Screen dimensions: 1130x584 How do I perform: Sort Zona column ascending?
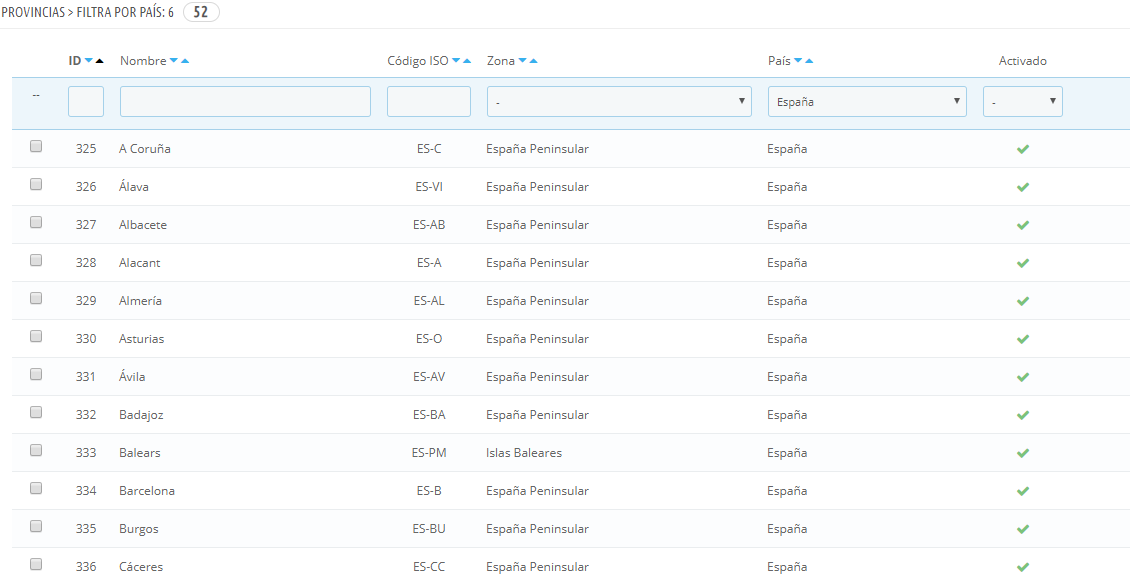533,61
